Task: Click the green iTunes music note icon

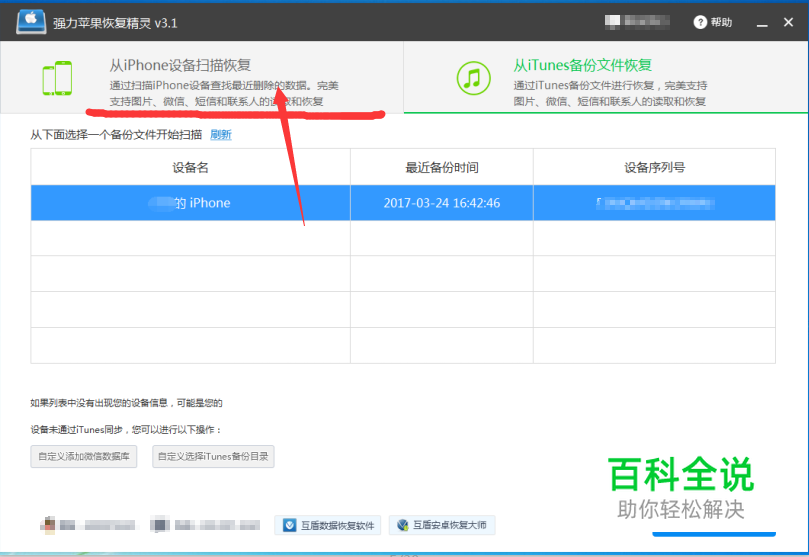Action: 473,78
